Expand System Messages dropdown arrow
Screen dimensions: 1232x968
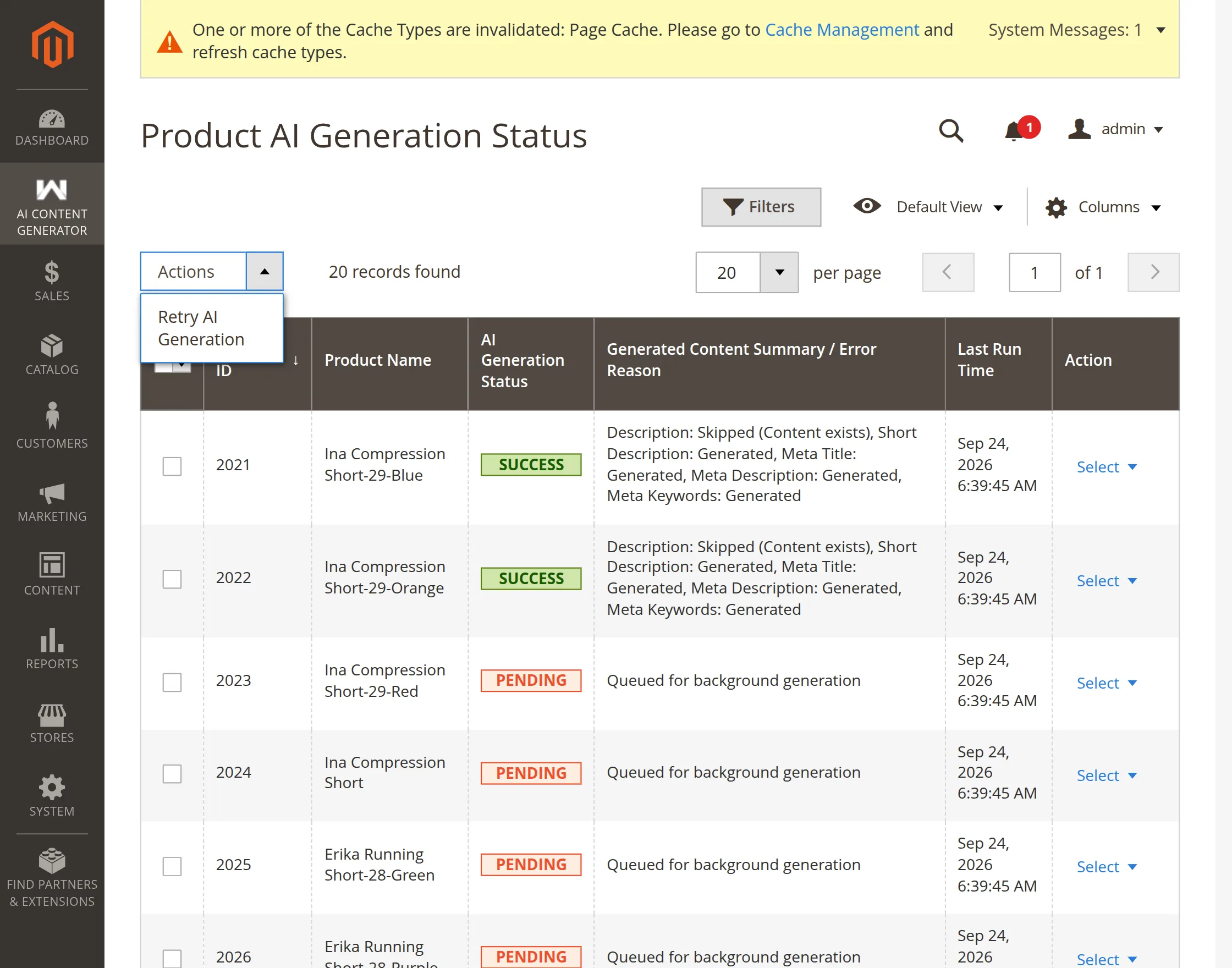(1161, 30)
